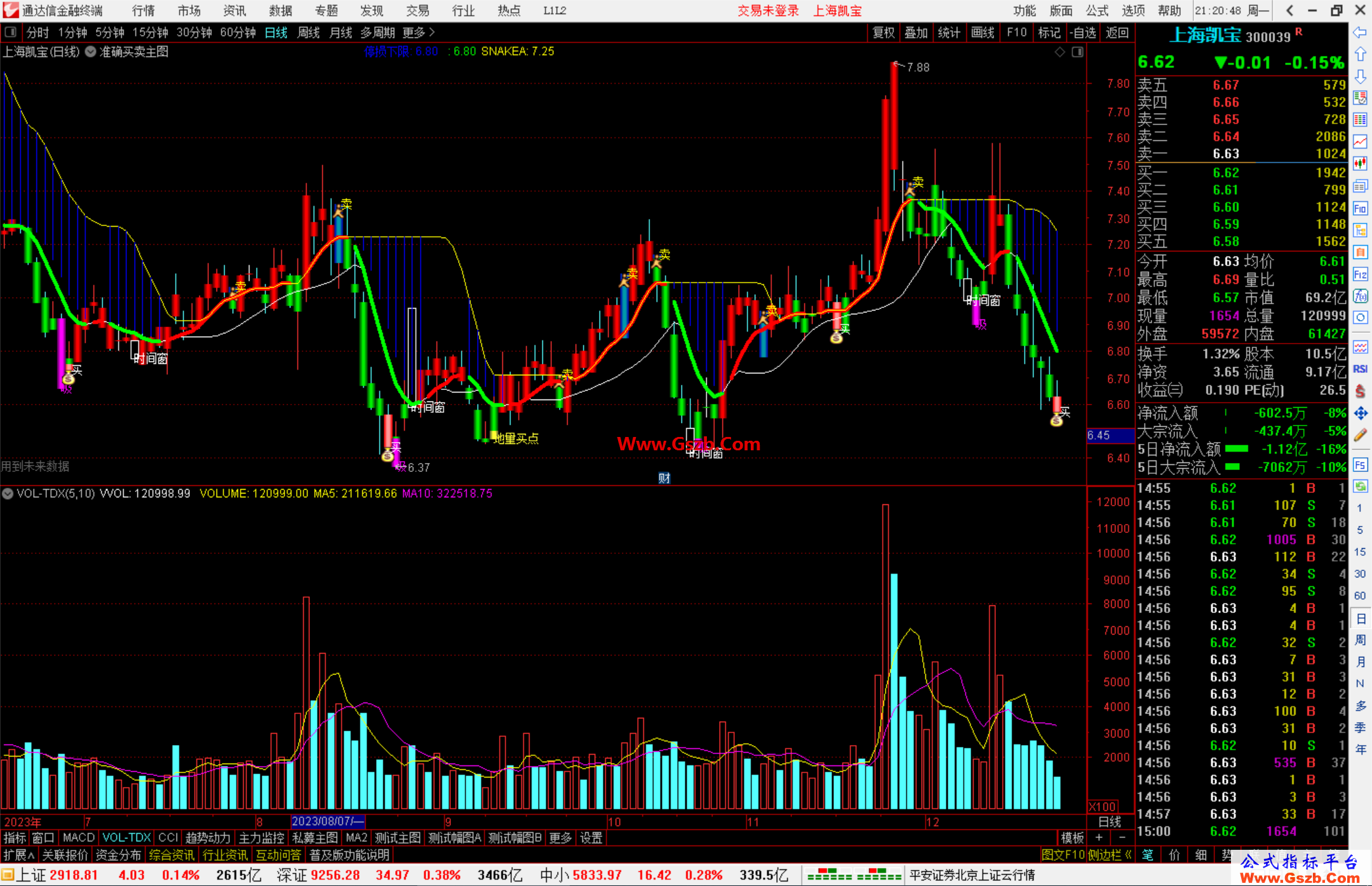This screenshot has height=886, width=1372.
Task: Click the 财 marker below price chart
Action: point(664,478)
